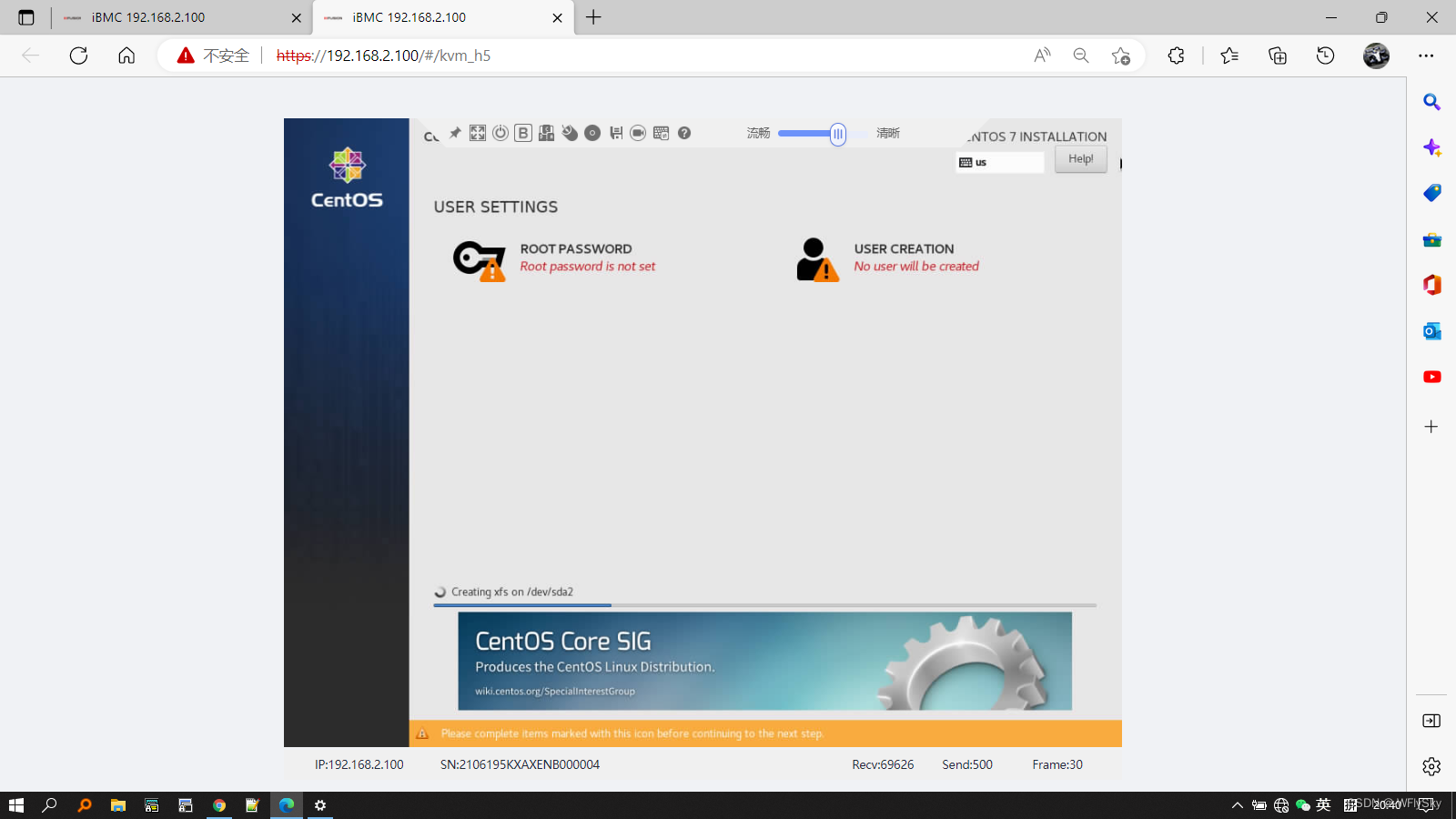Open File Explorer from the taskbar
1456x819 pixels.
118,805
